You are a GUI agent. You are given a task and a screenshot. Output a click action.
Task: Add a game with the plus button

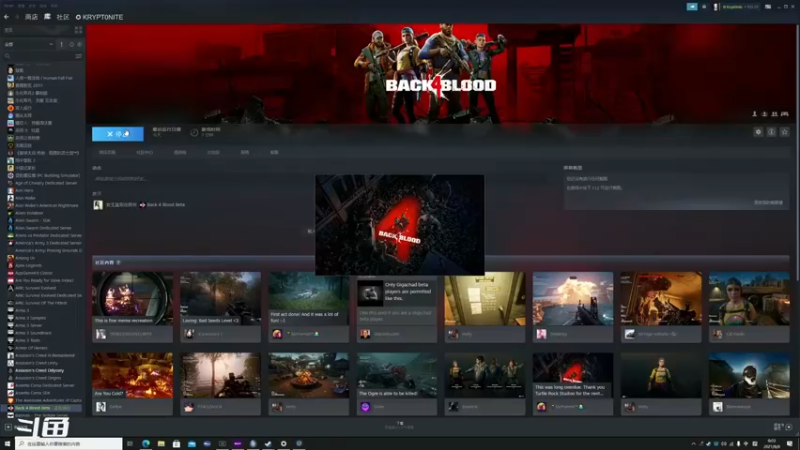(8, 427)
